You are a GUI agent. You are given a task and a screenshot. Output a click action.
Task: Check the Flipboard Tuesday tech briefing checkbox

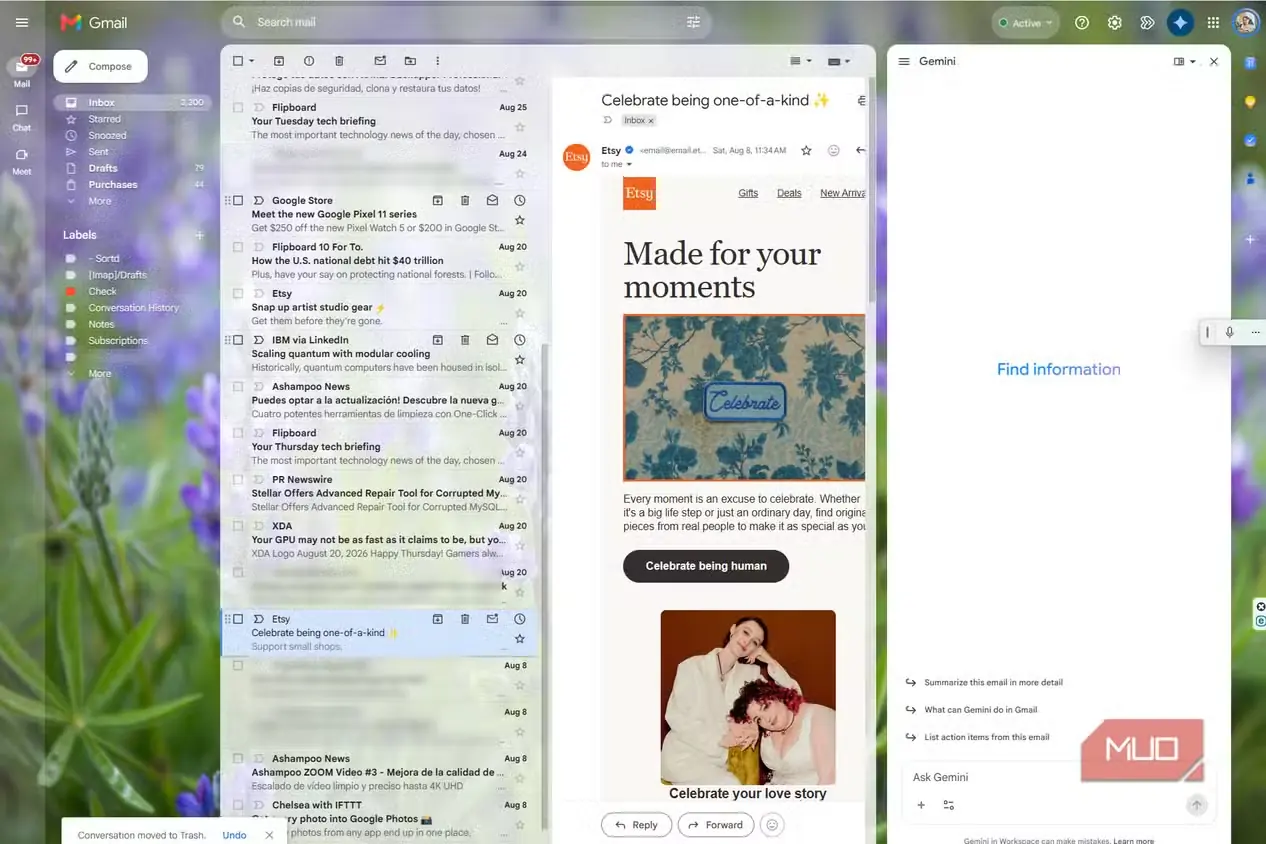238,107
